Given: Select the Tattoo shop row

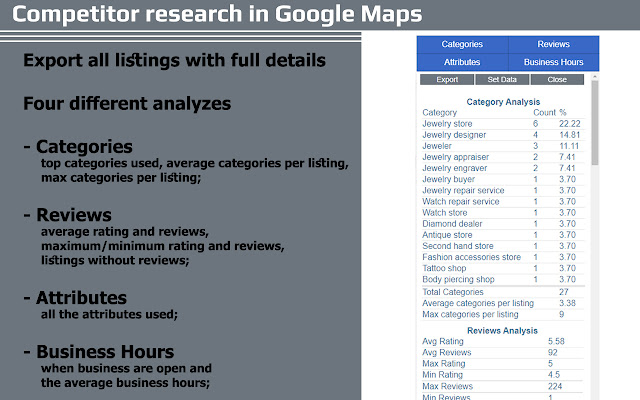Looking at the screenshot, I should [502, 268].
